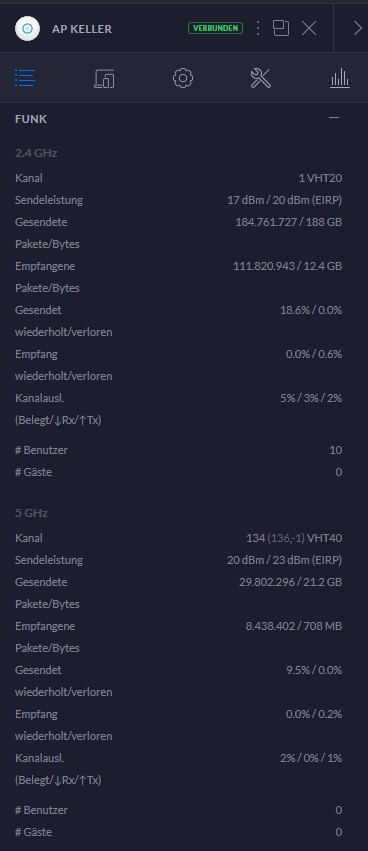Click the 2.4 GHz Benutzer count 10
The width and height of the screenshot is (368, 851).
click(335, 450)
